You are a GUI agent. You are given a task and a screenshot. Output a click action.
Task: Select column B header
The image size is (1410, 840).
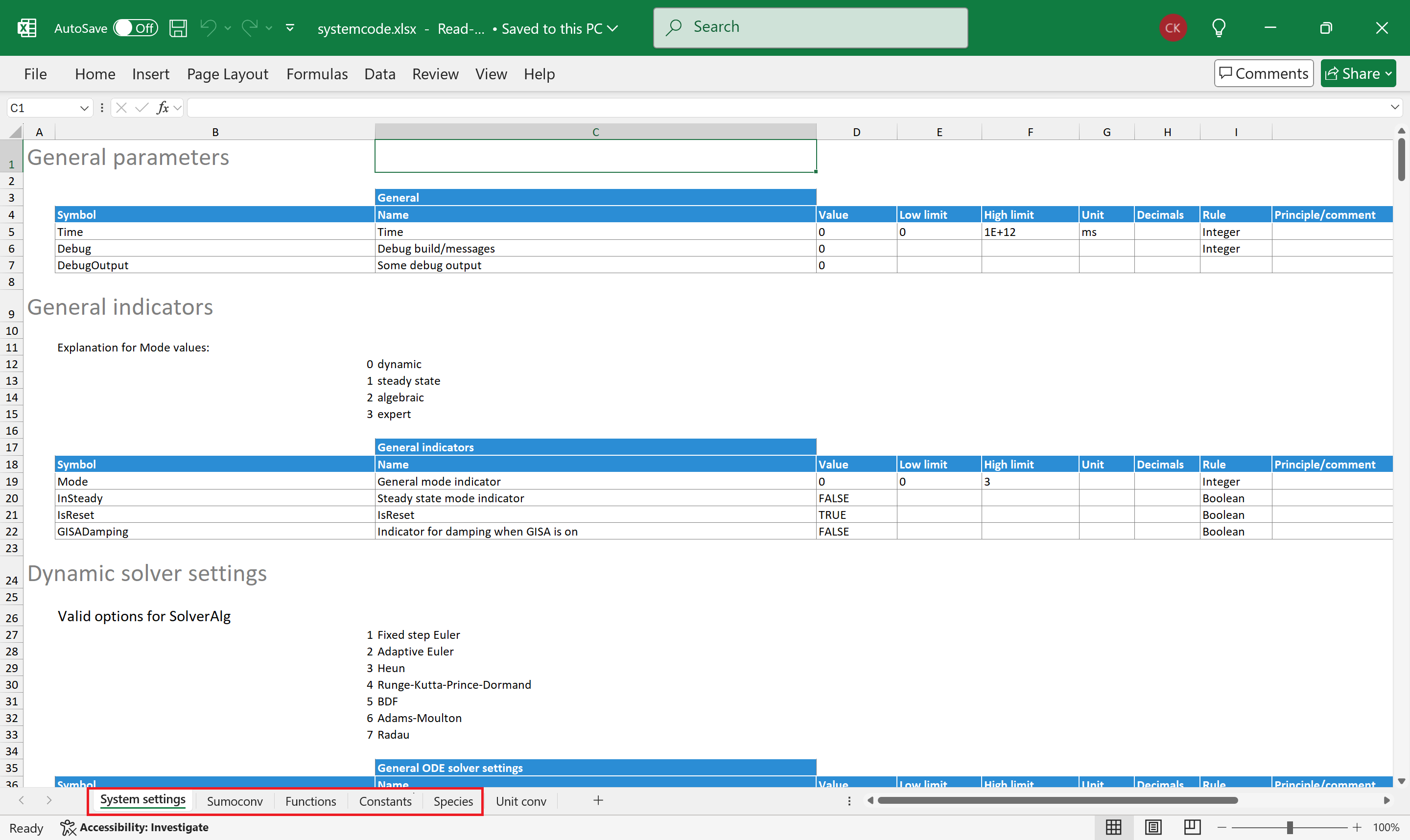point(215,132)
